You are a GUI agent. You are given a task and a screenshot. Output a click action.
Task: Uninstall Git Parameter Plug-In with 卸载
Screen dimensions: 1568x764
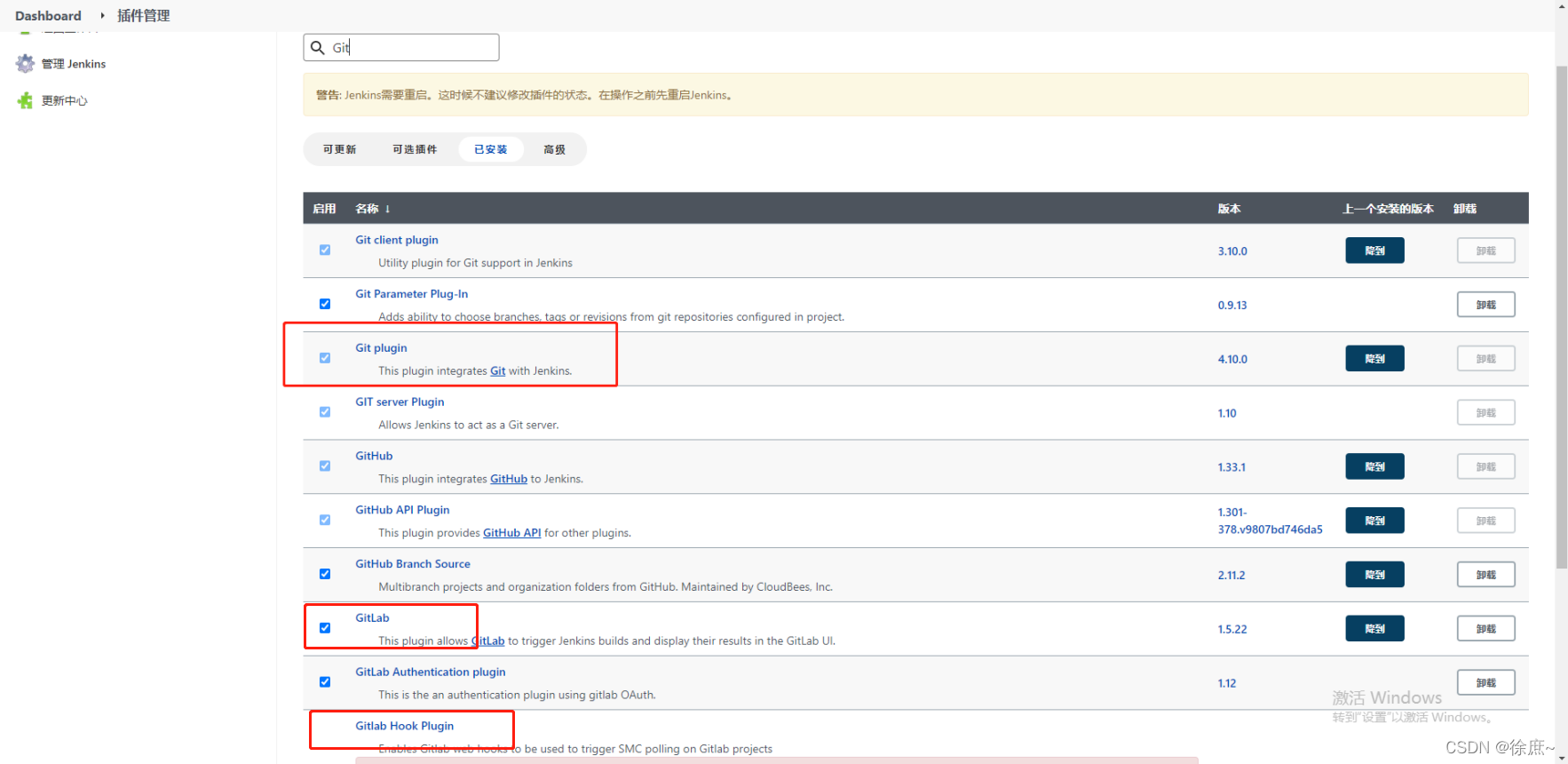coord(1485,305)
